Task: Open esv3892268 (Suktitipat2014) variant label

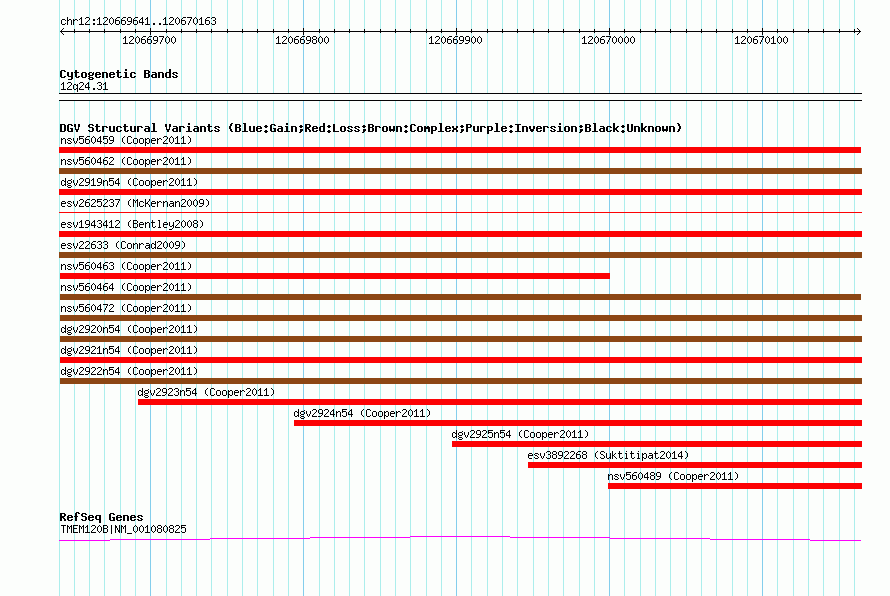Action: point(608,455)
